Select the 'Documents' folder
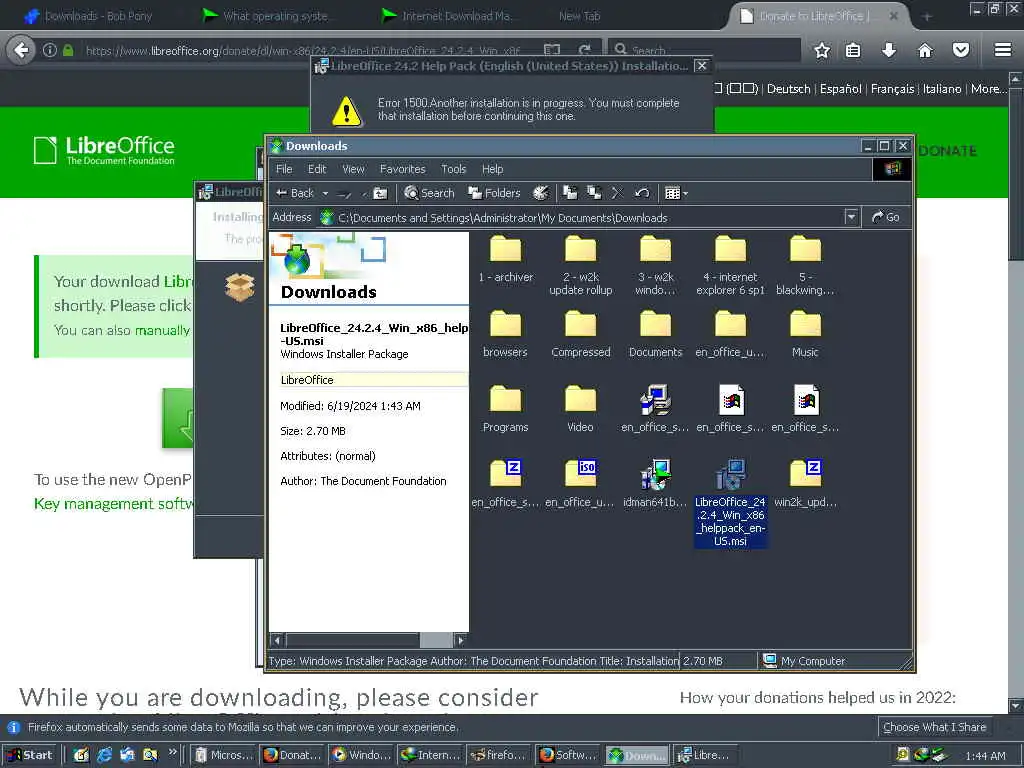 [x=656, y=334]
